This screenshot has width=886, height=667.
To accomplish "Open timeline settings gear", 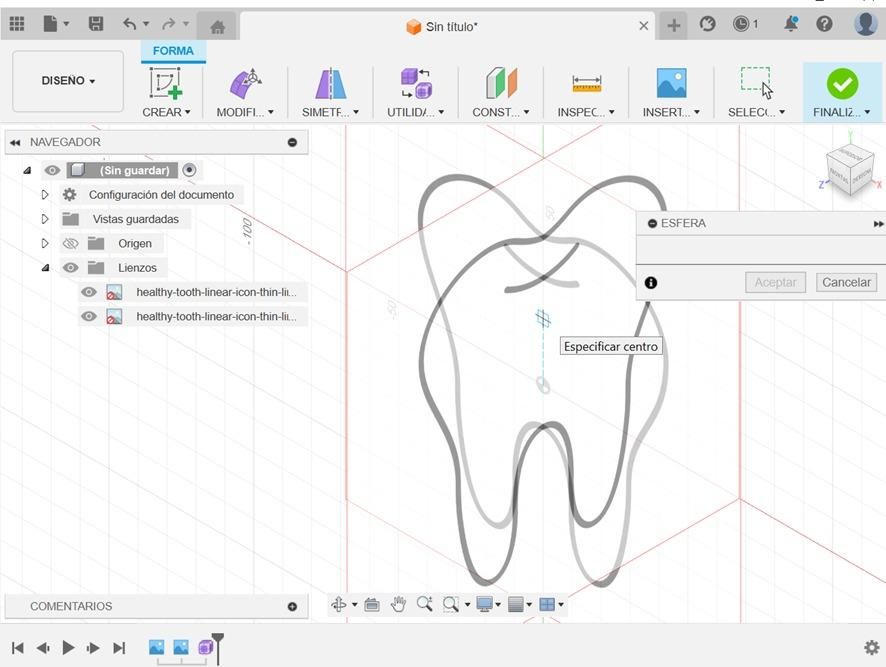I will [872, 647].
